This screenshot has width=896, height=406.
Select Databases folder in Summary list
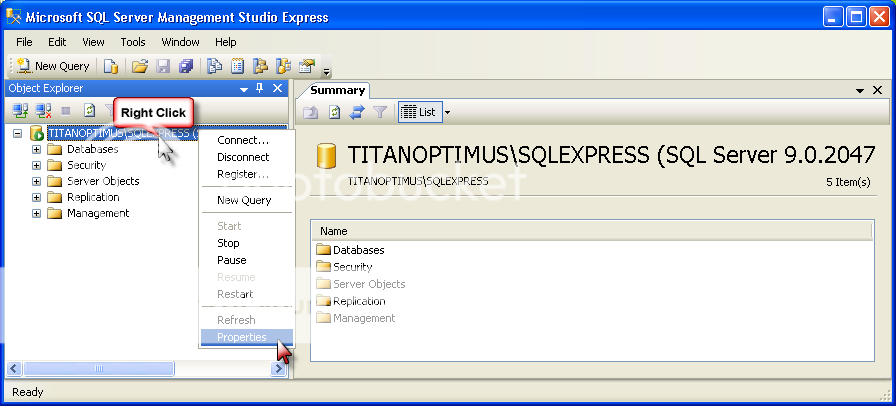351,250
